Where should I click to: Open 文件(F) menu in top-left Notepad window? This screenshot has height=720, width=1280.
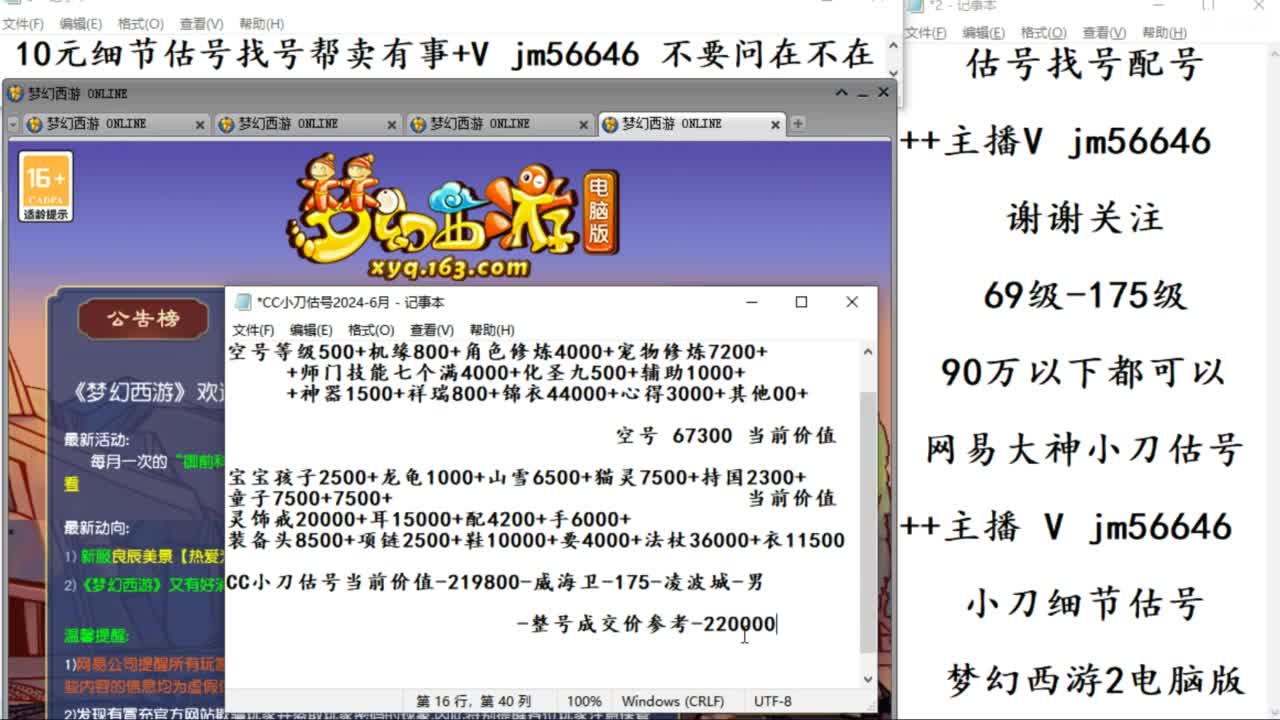[x=23, y=23]
